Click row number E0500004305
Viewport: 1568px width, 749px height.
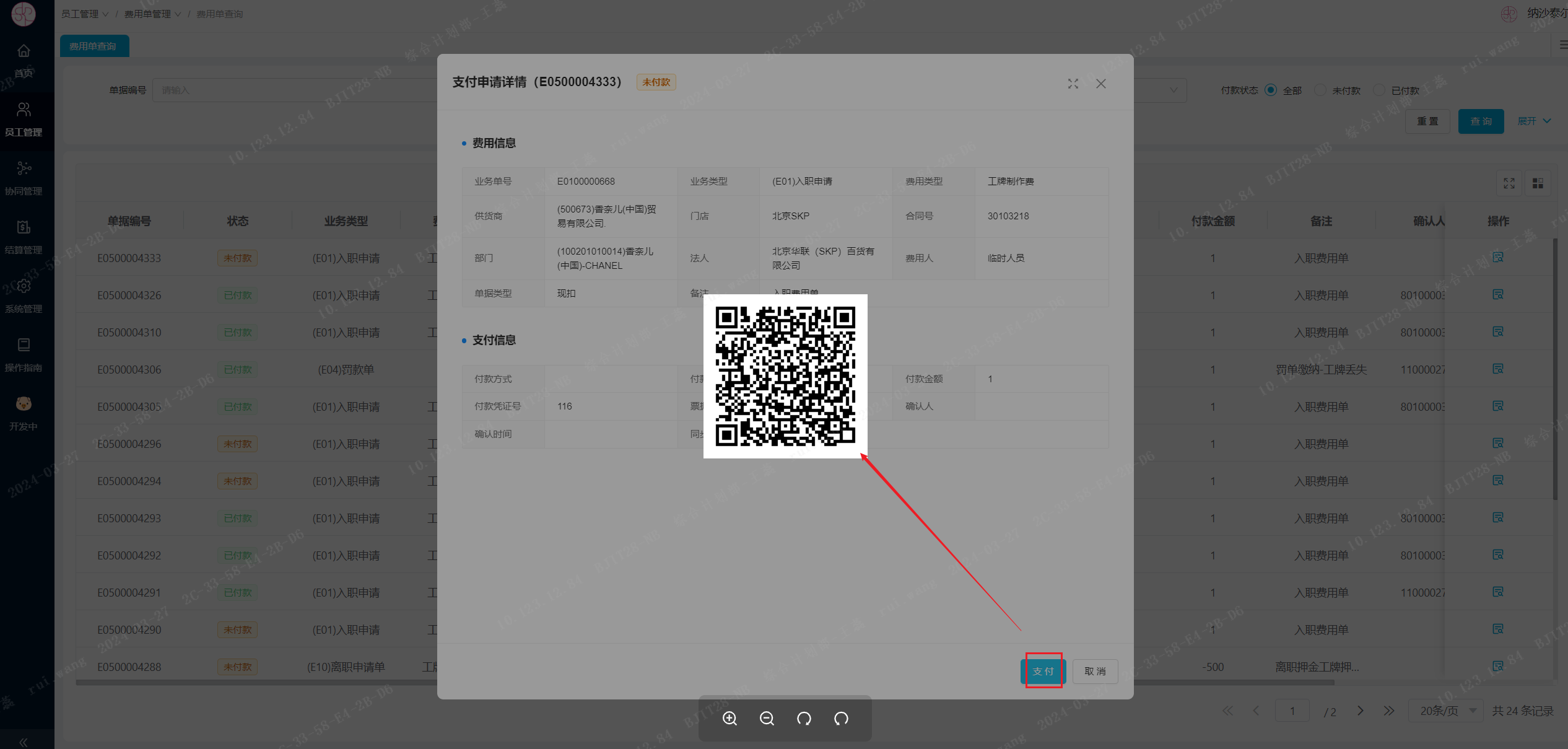click(129, 406)
